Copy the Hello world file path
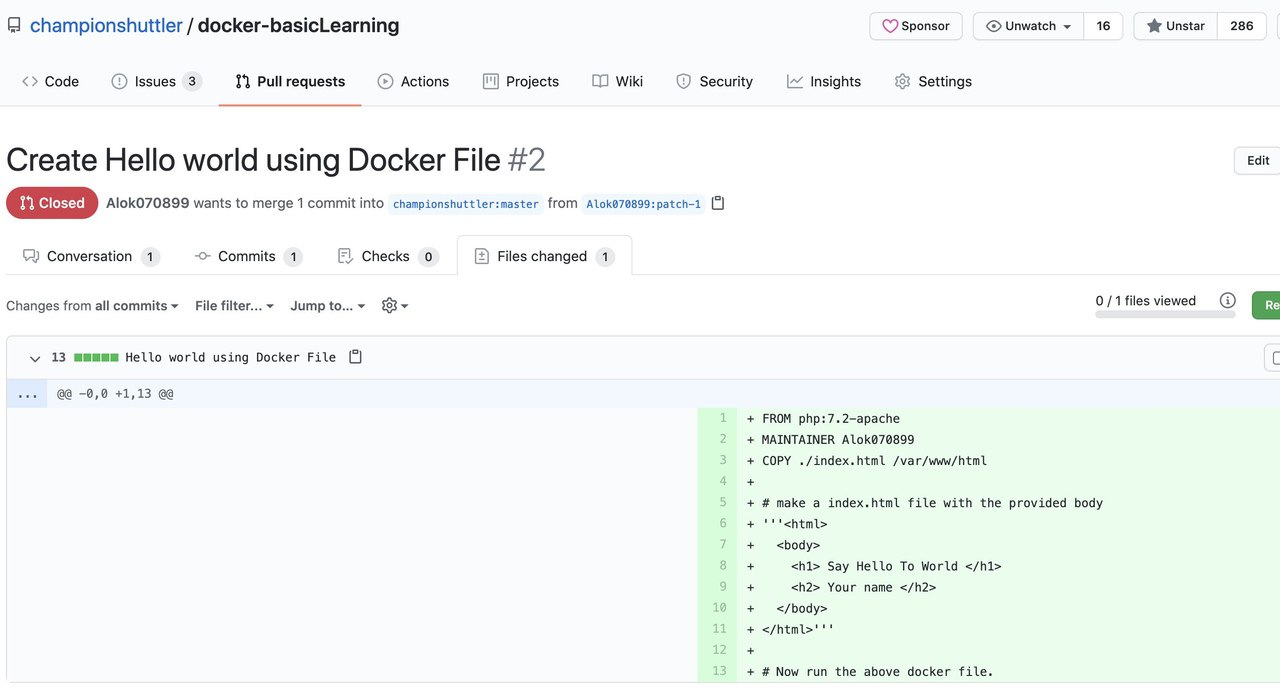 (355, 357)
